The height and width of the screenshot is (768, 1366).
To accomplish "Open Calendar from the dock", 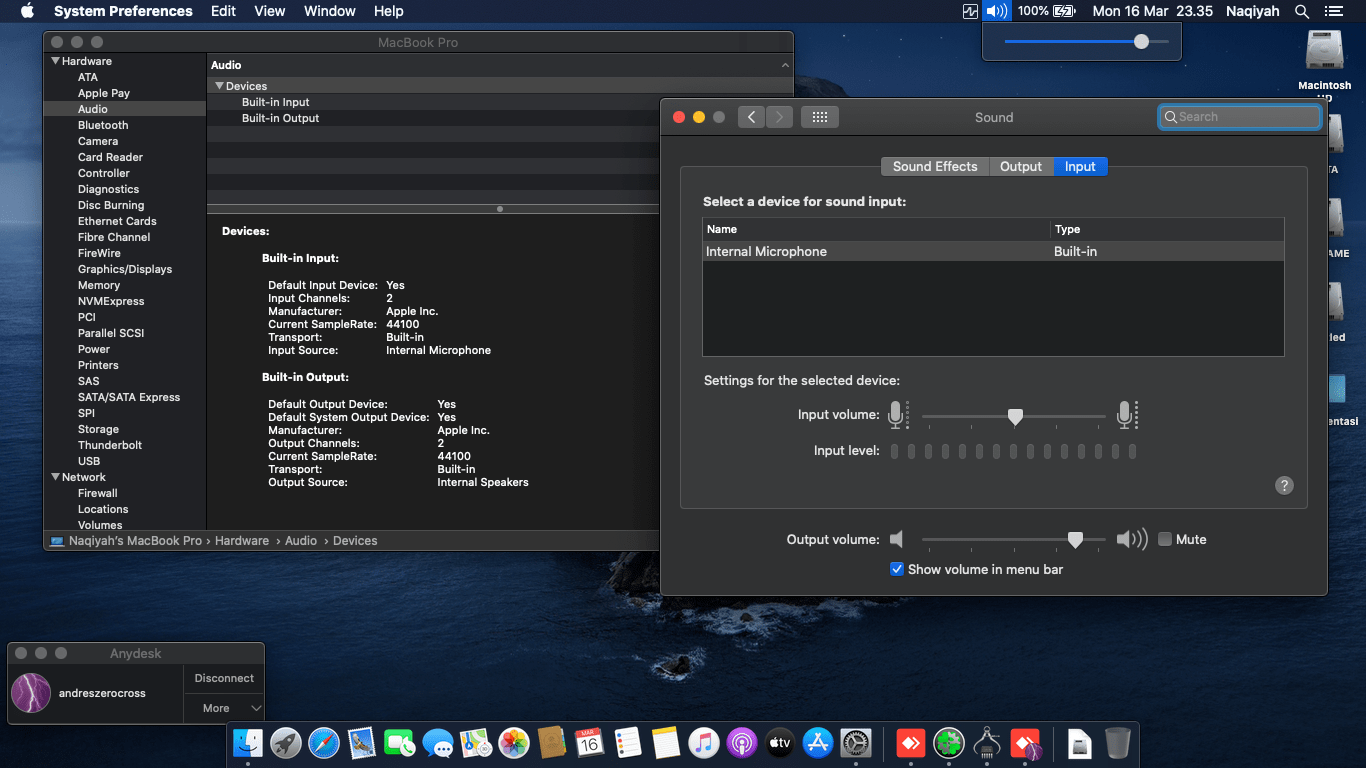I will 590,743.
